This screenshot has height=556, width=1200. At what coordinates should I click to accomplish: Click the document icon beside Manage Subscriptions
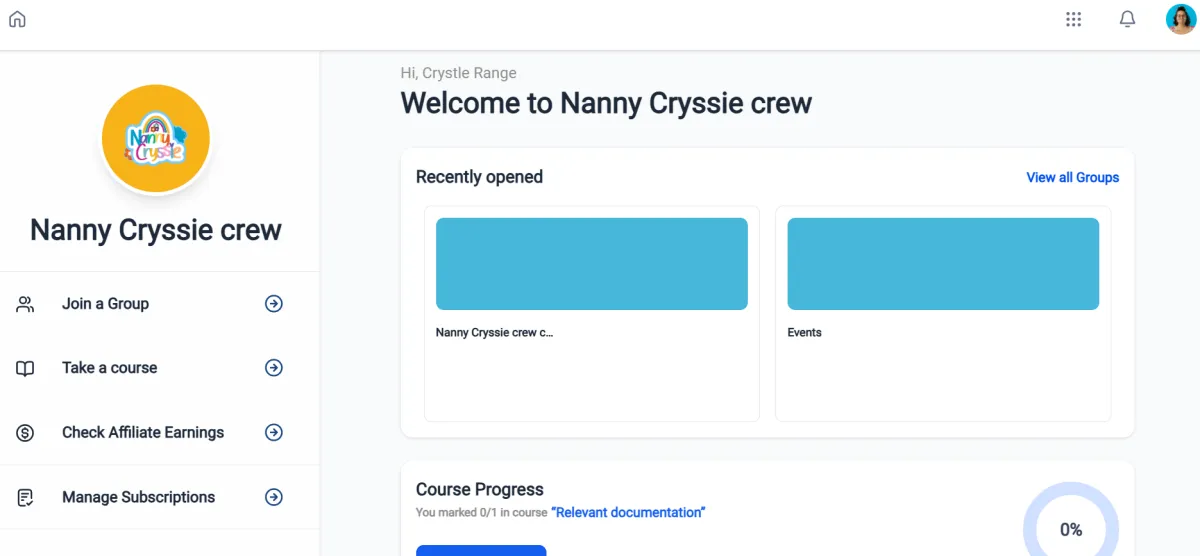coord(26,497)
